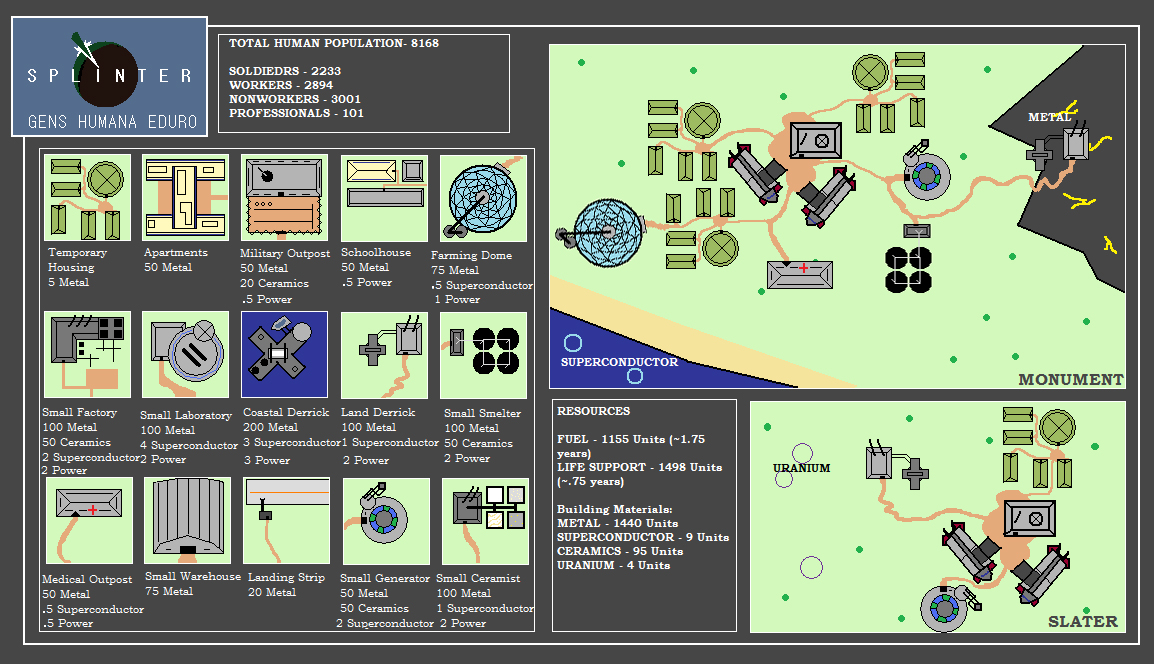Select the Apartments building icon
Screen dimensions: 1154x664
click(186, 198)
